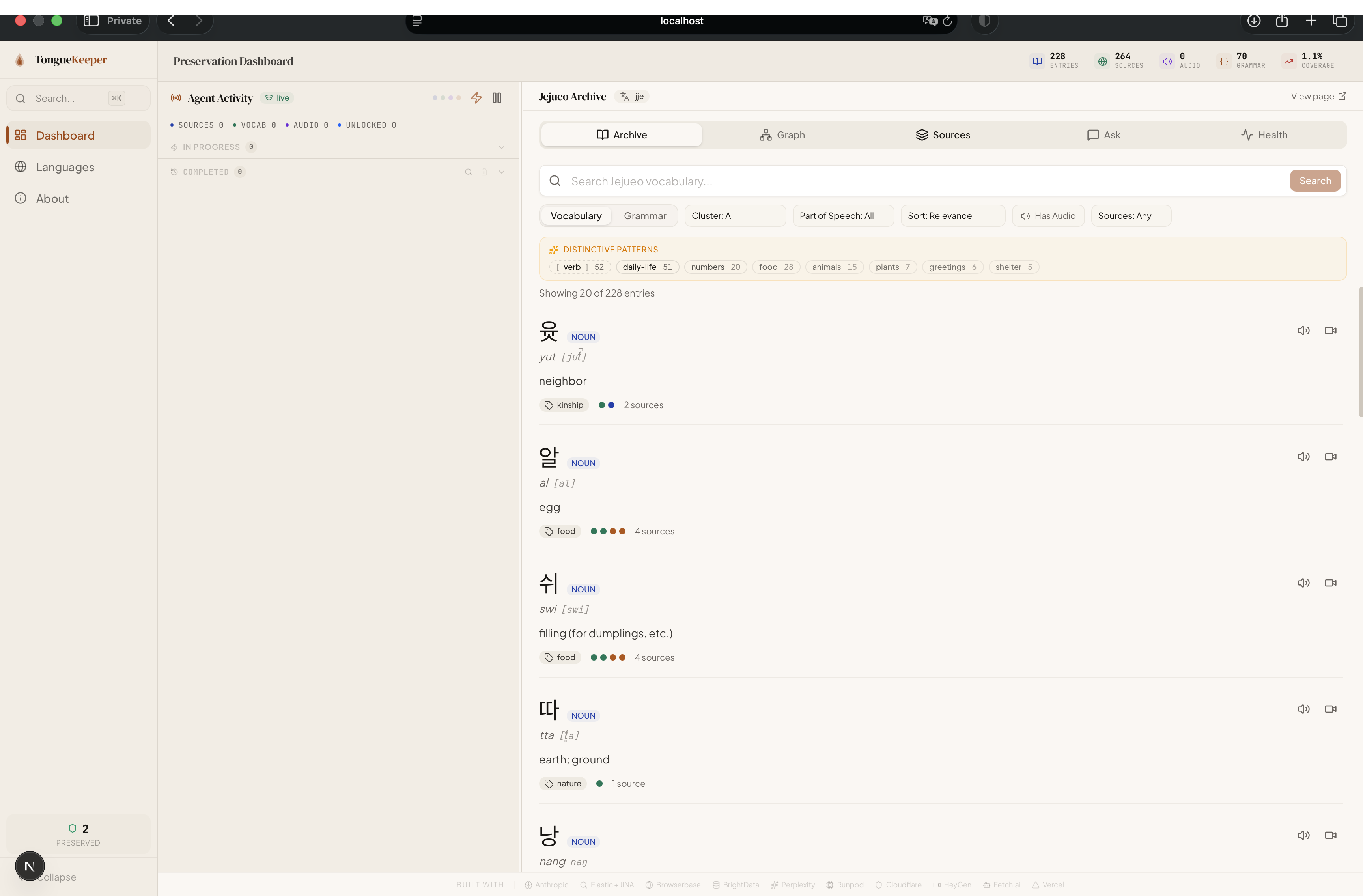Click the lightning bolt icon in Agent Activity
This screenshot has width=1363, height=896.
pyautogui.click(x=476, y=98)
